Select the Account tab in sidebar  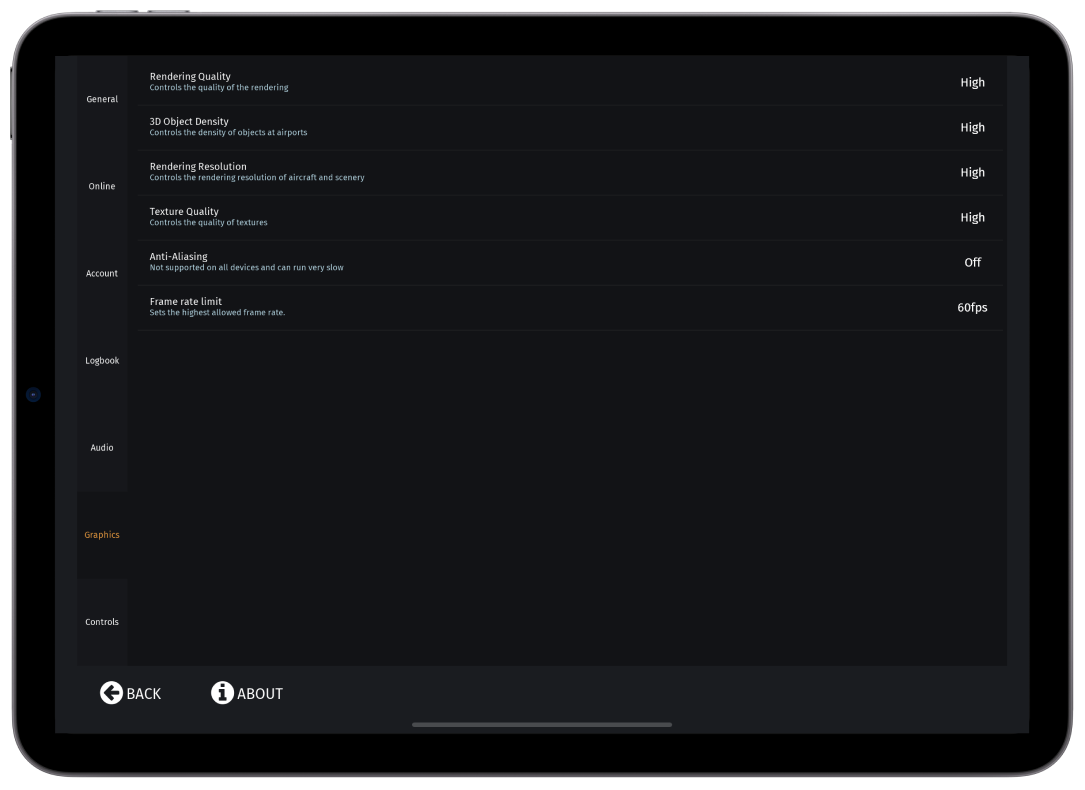point(102,273)
